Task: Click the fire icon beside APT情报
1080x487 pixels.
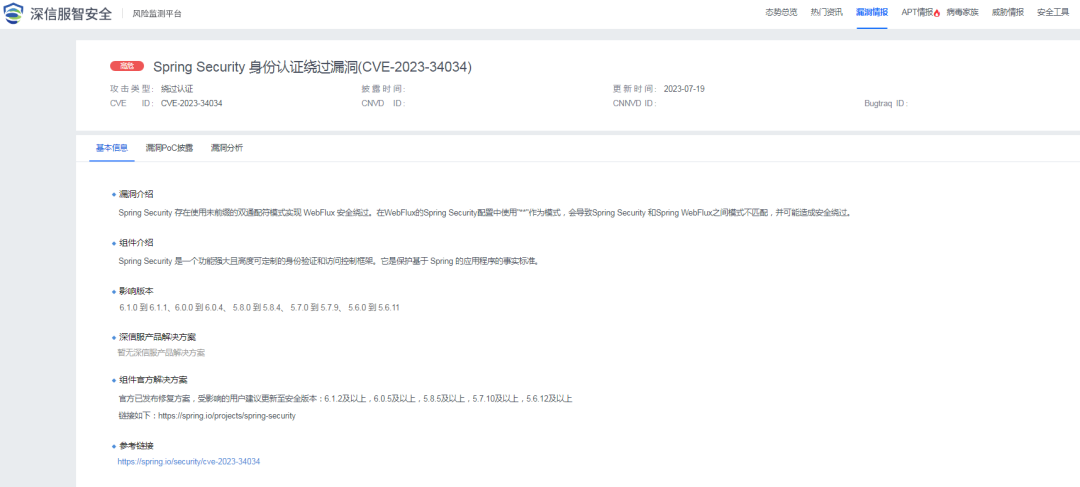Action: click(937, 13)
